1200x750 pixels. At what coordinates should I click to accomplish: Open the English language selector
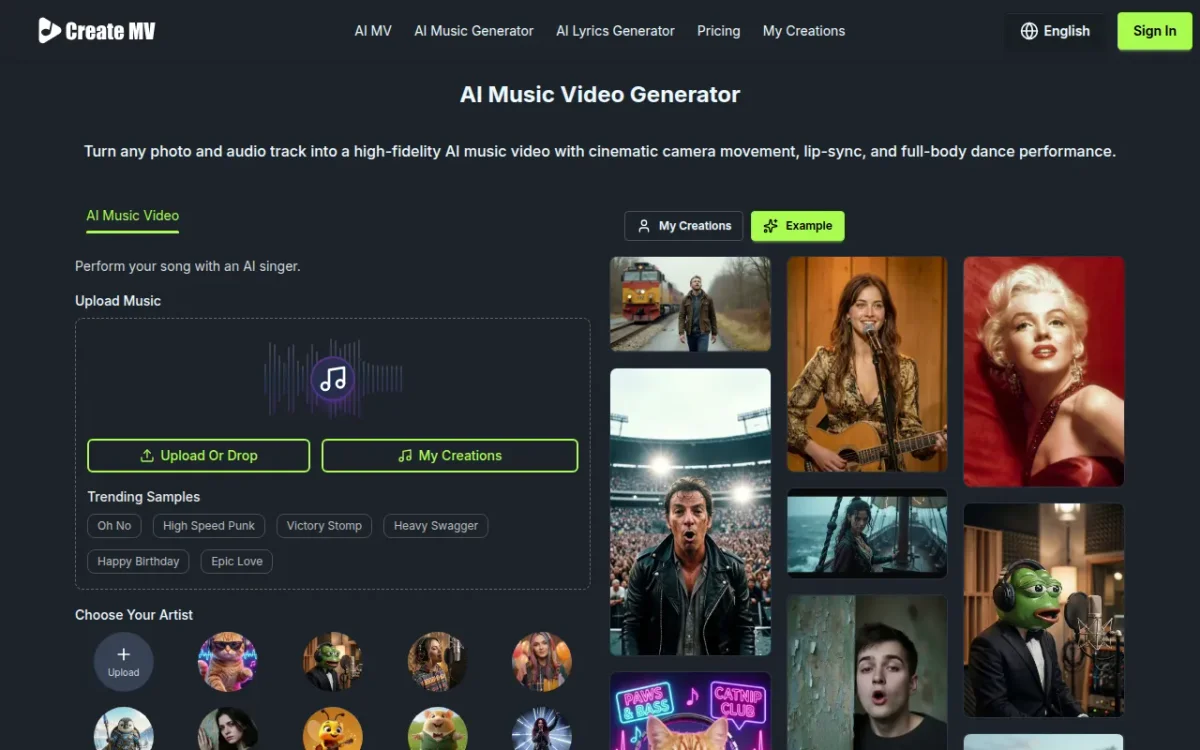(1055, 31)
